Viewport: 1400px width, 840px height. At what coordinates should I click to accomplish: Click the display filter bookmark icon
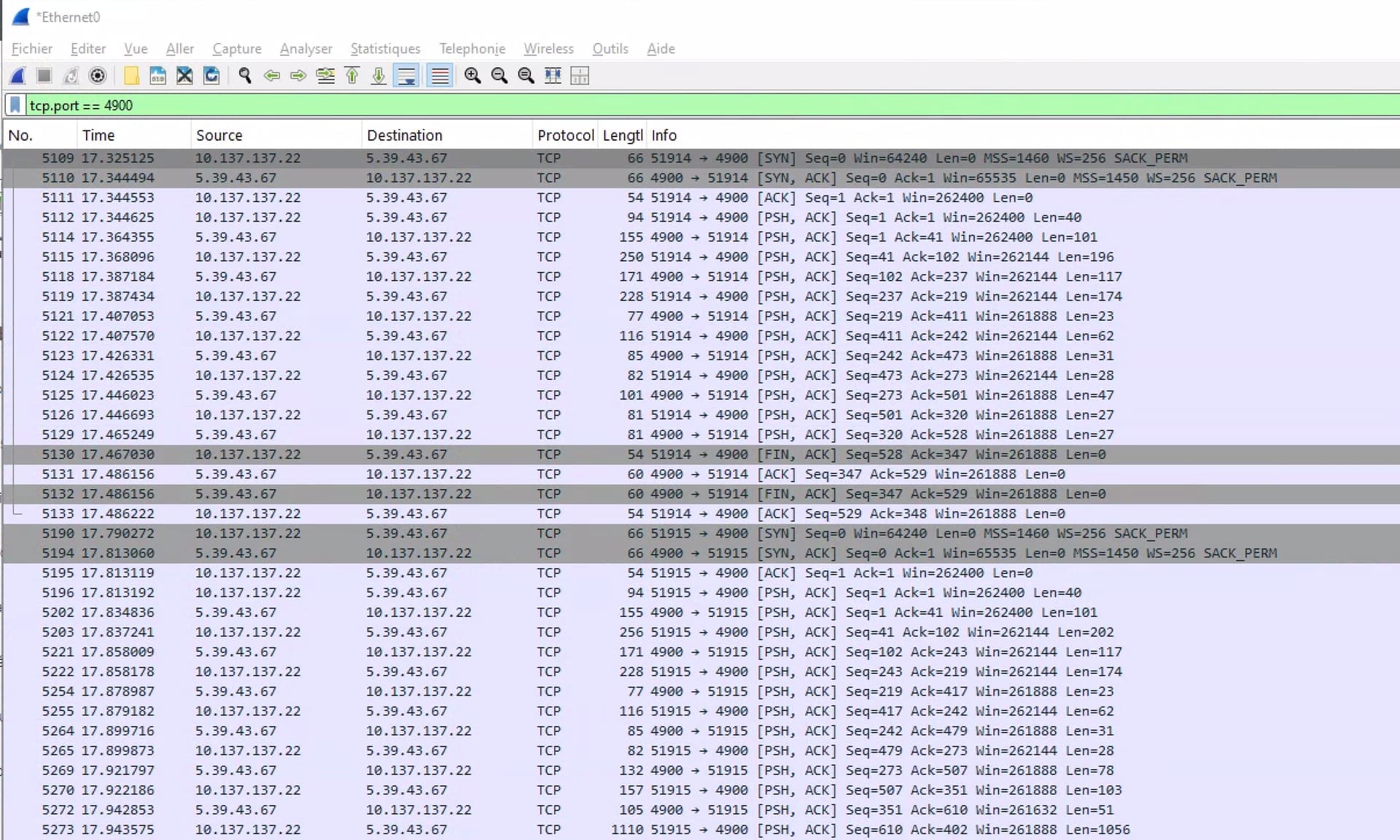click(15, 105)
